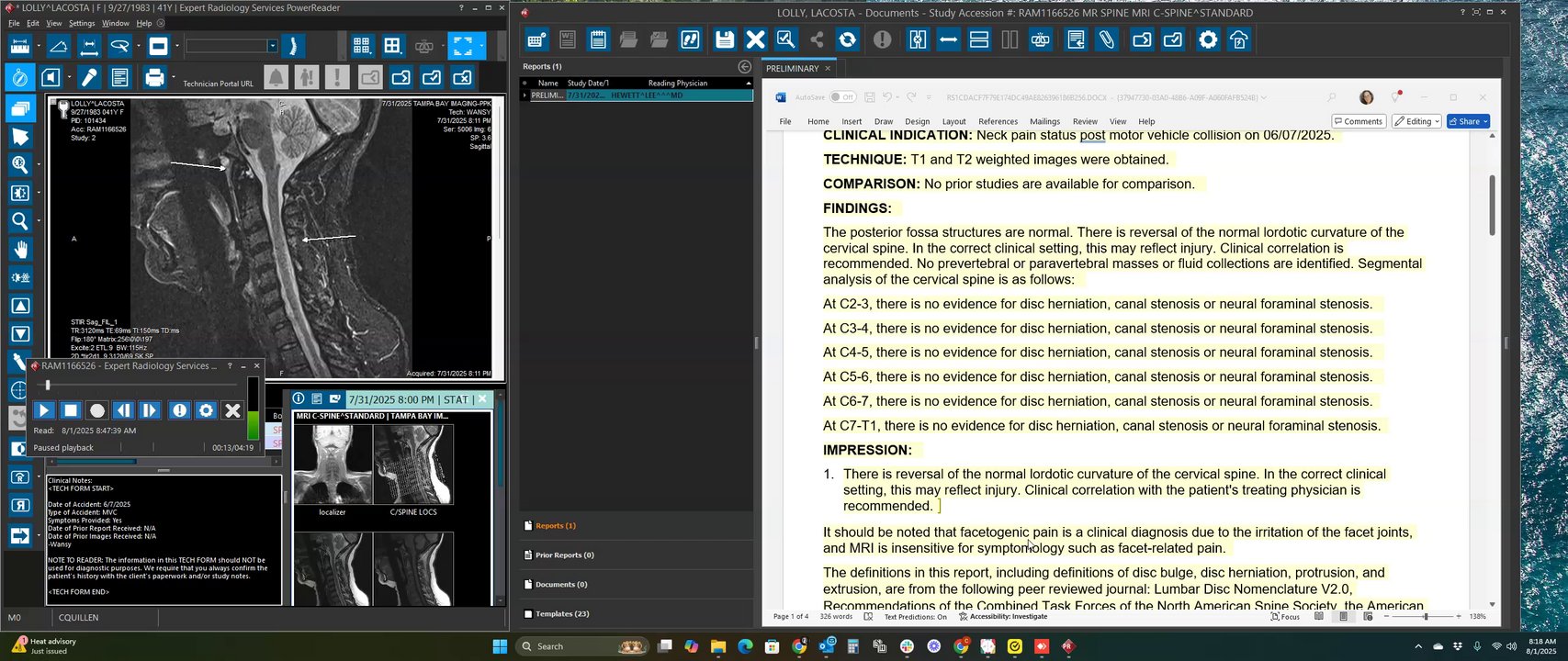The image size is (1568, 661).
Task: Open the printer options dropdown arrow
Action: [x=173, y=77]
